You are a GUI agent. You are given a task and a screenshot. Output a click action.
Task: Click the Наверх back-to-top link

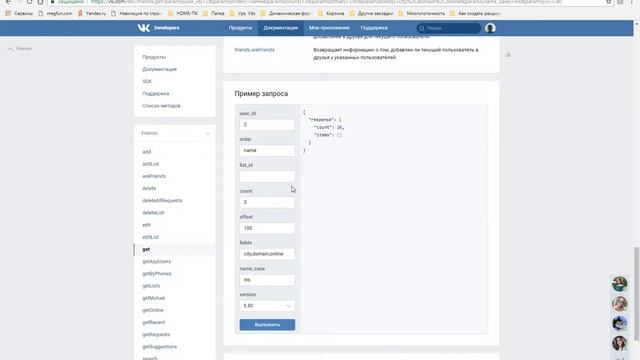pyautogui.click(x=20, y=49)
